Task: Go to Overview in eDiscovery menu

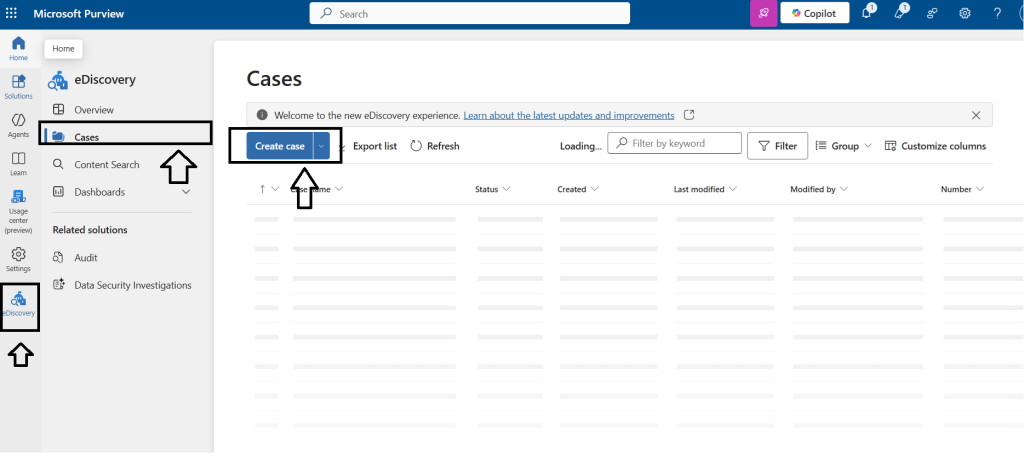Action: coord(94,110)
